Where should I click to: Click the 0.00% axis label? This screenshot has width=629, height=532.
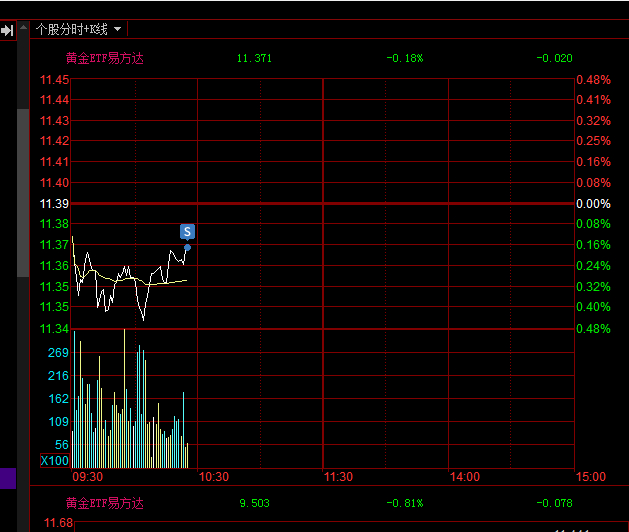593,204
